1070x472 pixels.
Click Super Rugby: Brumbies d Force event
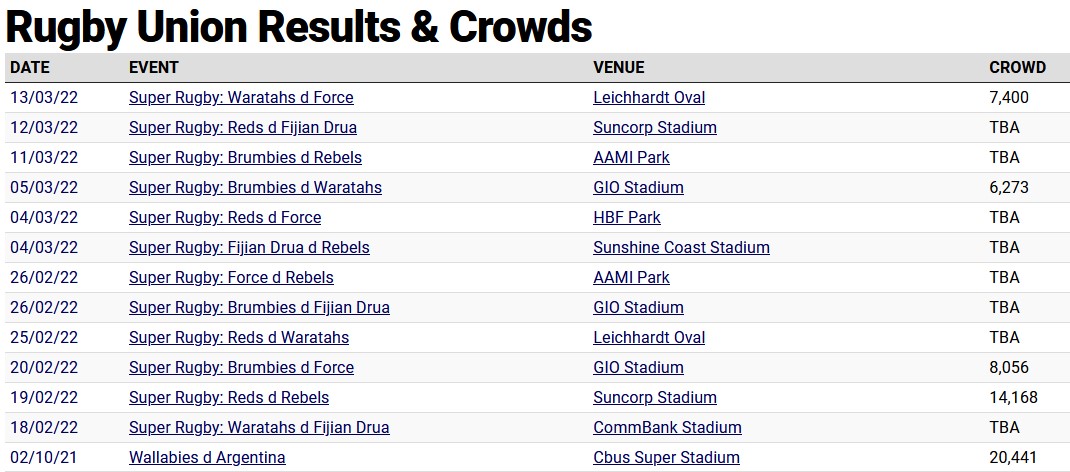[241, 368]
